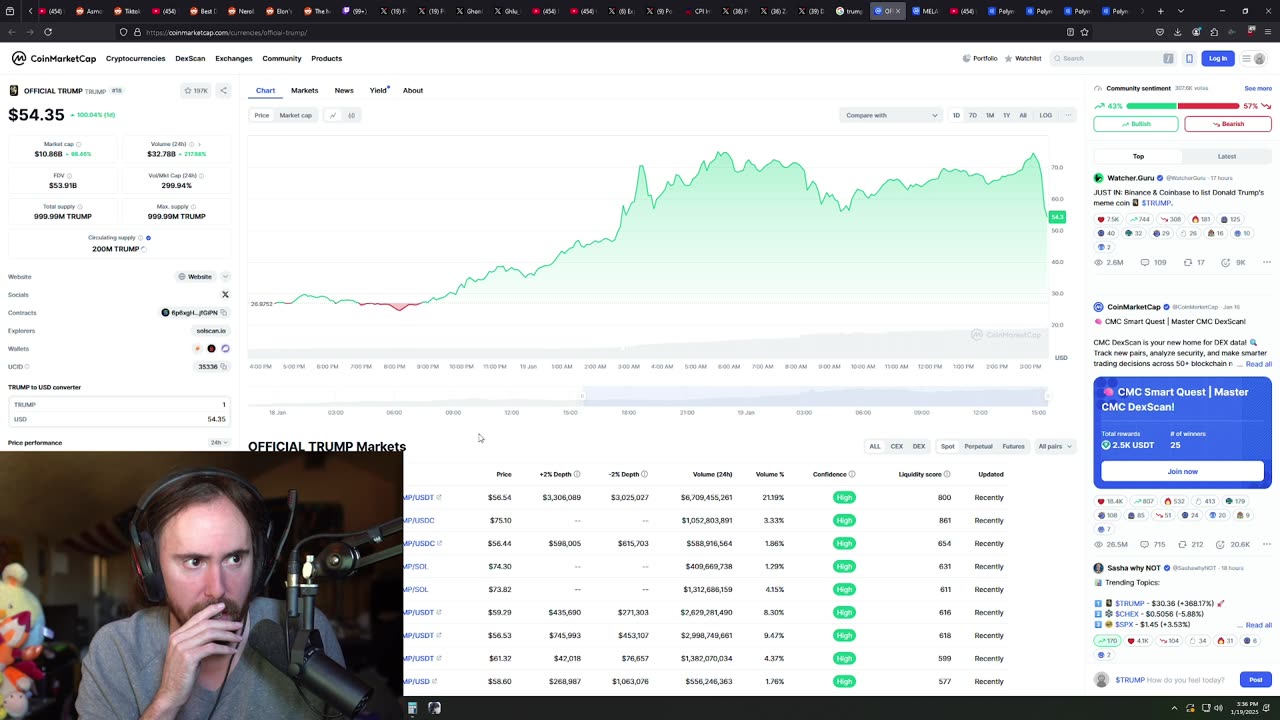The height and width of the screenshot is (720, 1280).
Task: Set chart range to 7D
Action: point(973,115)
